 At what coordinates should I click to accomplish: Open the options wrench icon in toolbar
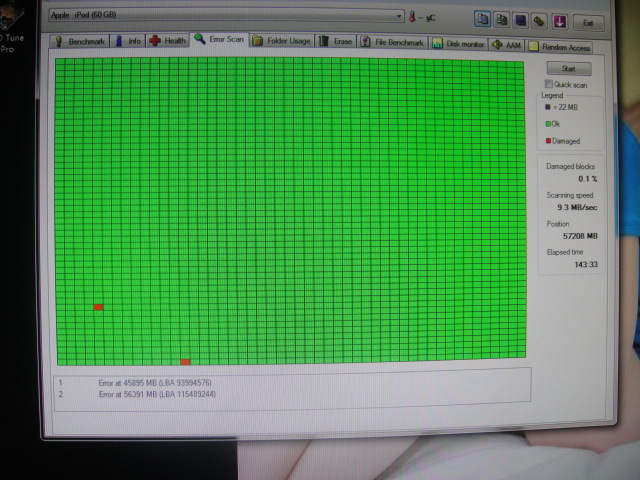539,20
